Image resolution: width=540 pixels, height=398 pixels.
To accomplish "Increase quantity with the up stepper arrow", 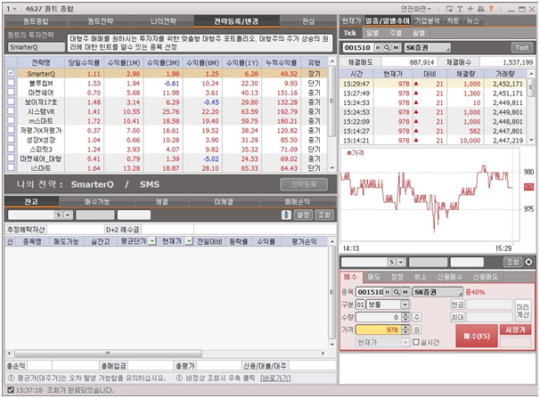I will click(x=406, y=315).
